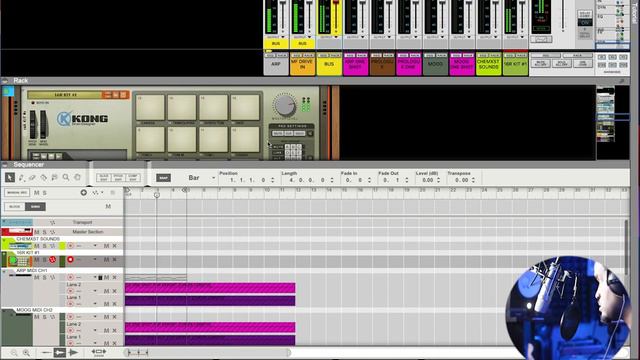Open lane dropdown on CHEMIXST SOUNDS track
The height and width of the screenshot is (360, 640).
coord(95,246)
